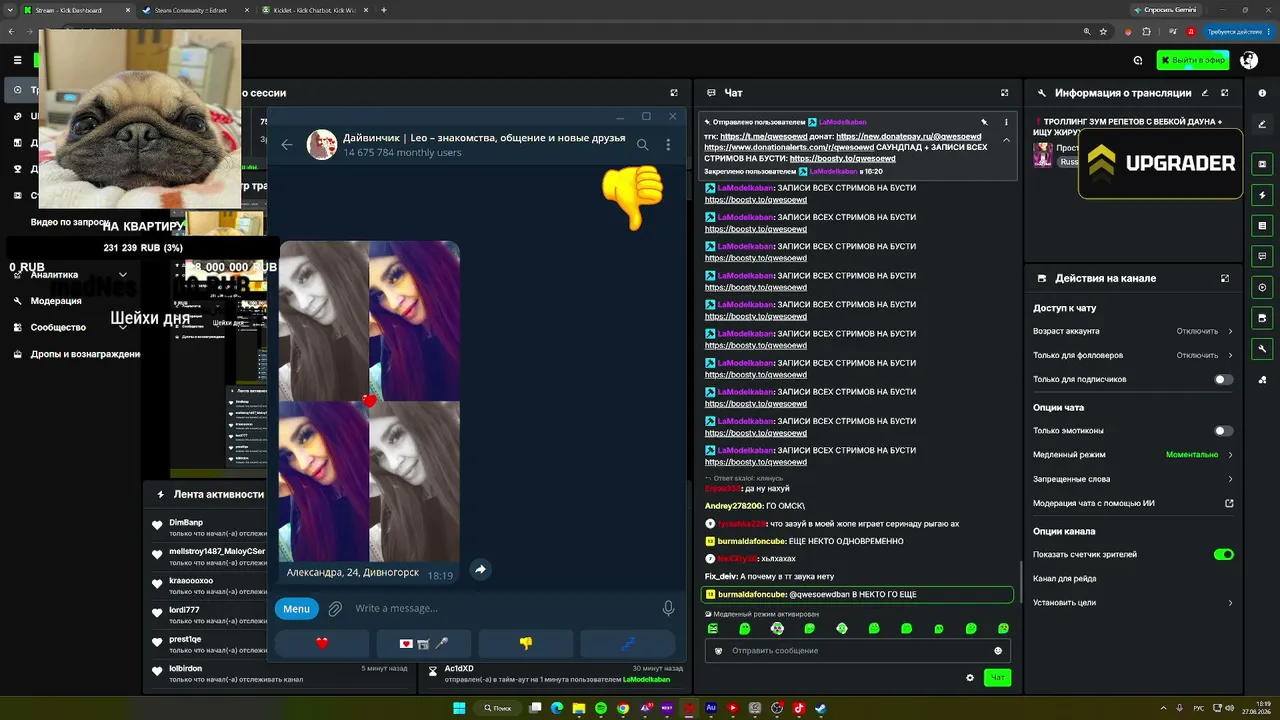Open Kick chat settings gear
Viewport: 1280px width, 720px height.
coord(970,678)
